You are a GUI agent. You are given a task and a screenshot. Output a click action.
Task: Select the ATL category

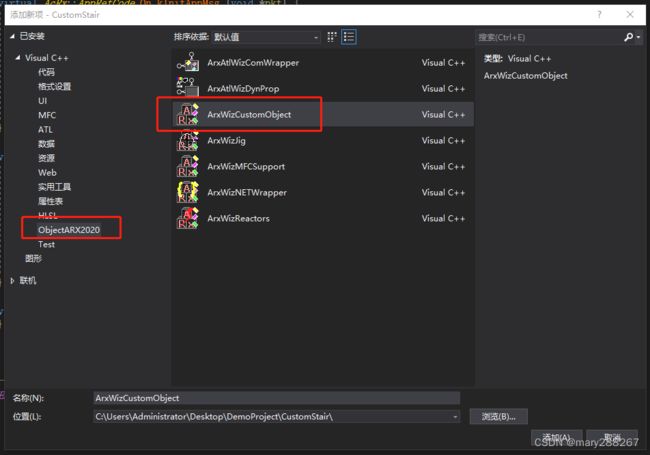click(45, 130)
